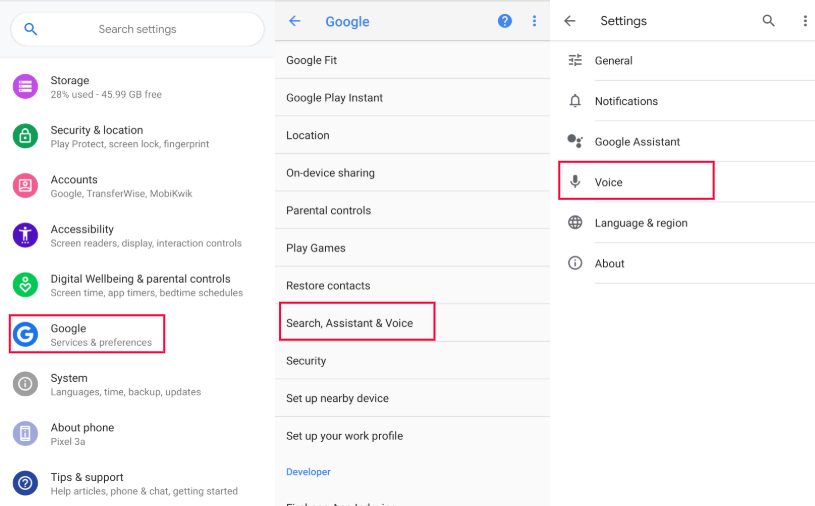Tap the back arrow beside Google title

[295, 21]
